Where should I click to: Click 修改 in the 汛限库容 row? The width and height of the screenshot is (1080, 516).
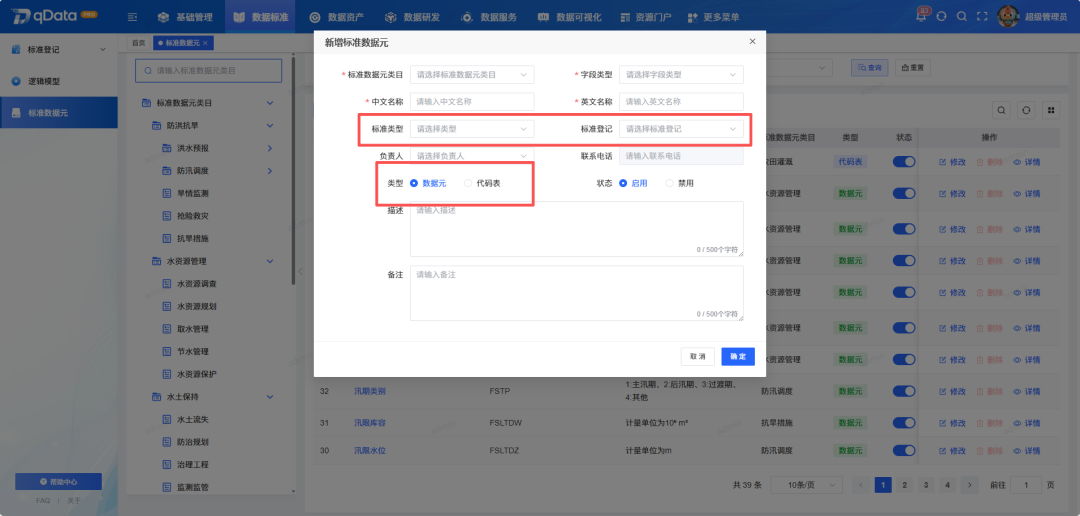[953, 423]
